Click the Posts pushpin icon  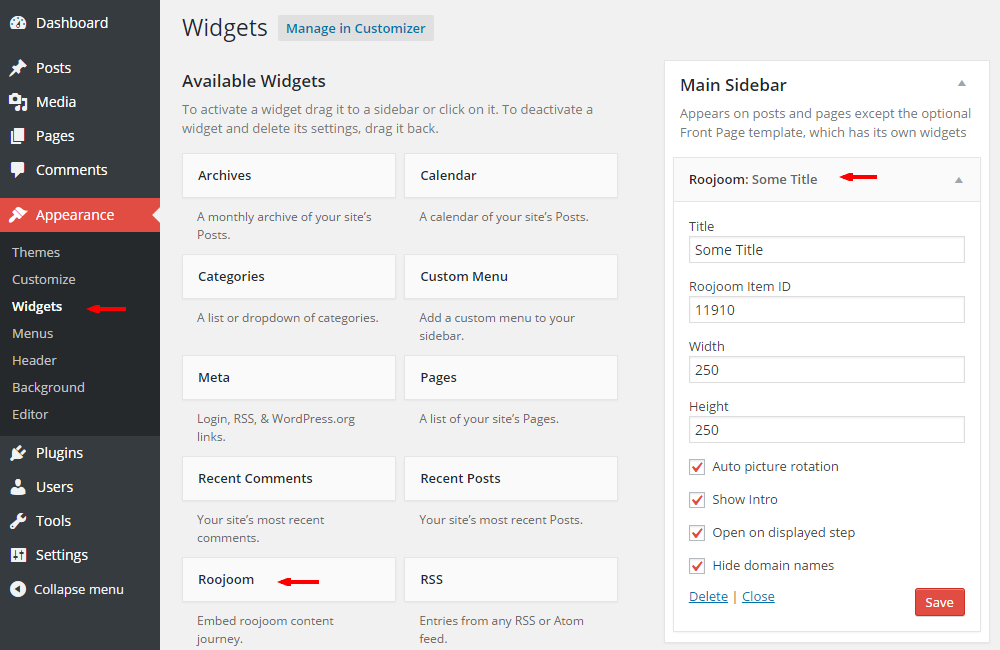18,68
